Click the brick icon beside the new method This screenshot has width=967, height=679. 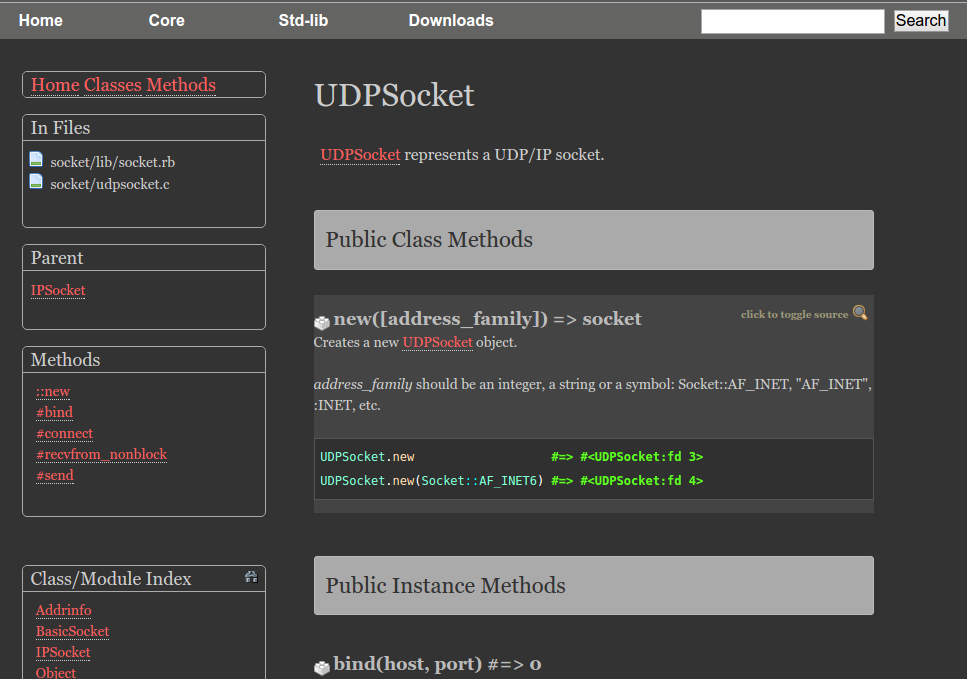[322, 322]
